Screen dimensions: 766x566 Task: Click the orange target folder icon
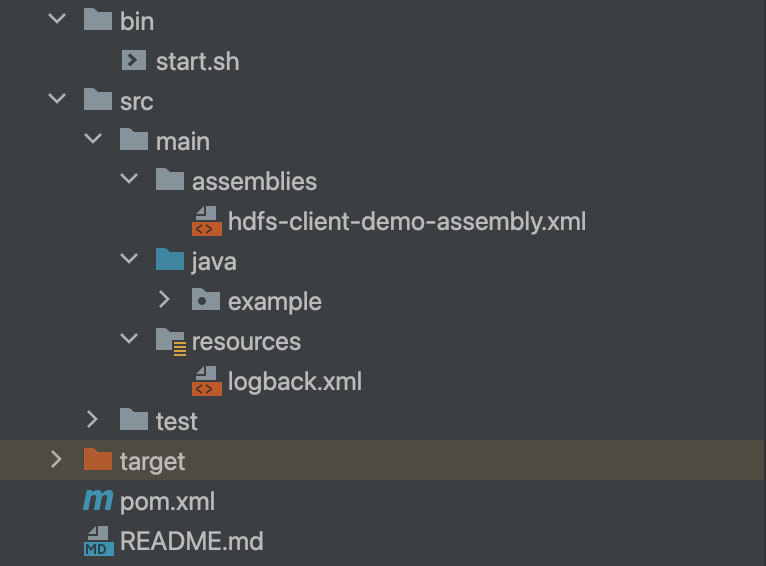(x=98, y=460)
